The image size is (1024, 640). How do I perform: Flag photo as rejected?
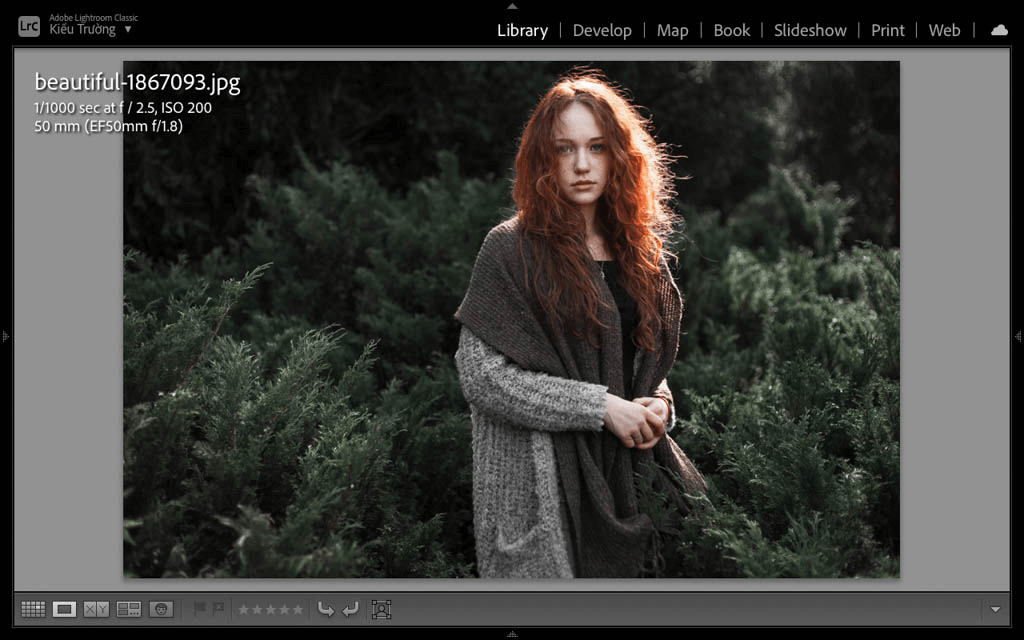219,609
